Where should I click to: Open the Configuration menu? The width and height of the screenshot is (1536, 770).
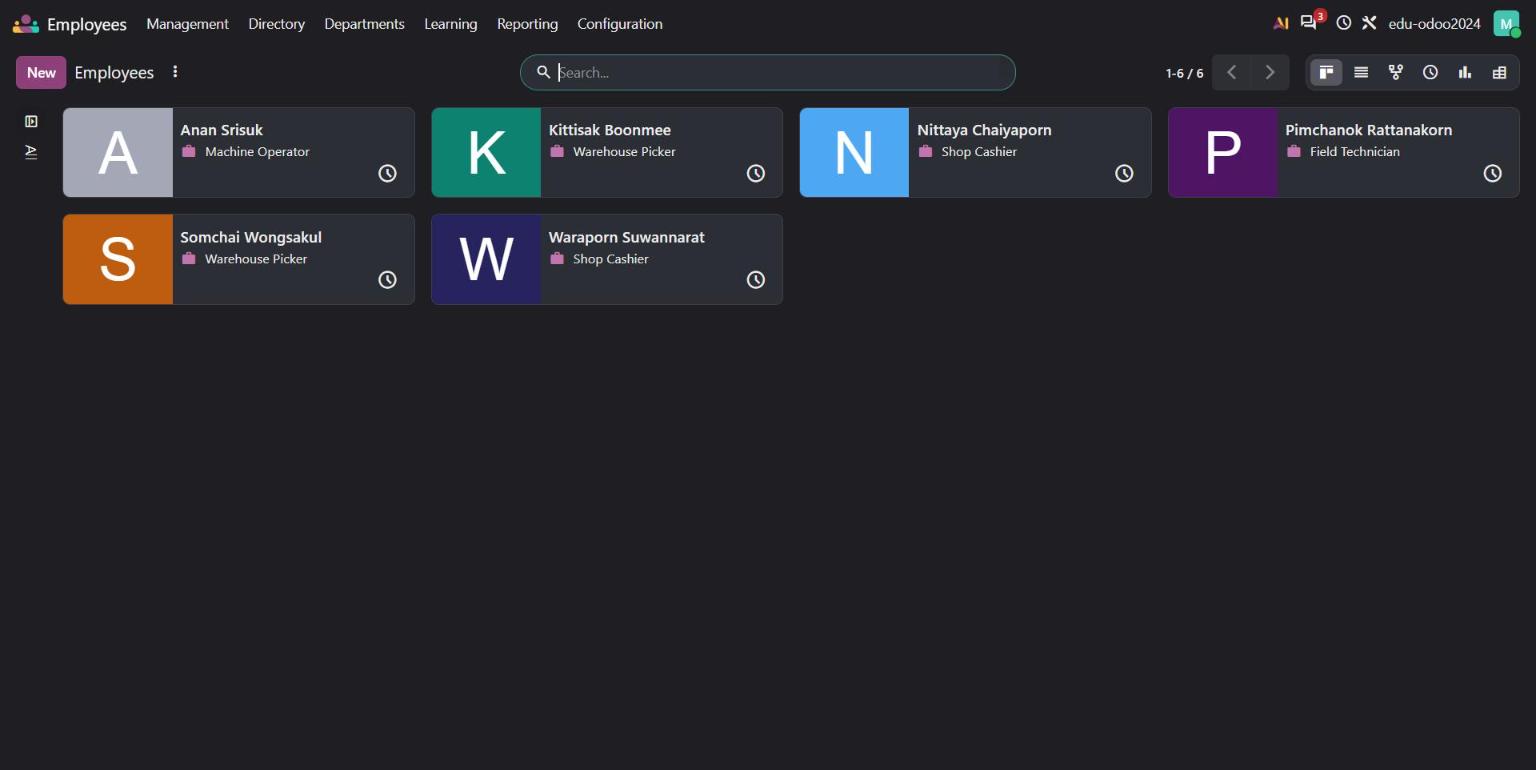point(620,24)
